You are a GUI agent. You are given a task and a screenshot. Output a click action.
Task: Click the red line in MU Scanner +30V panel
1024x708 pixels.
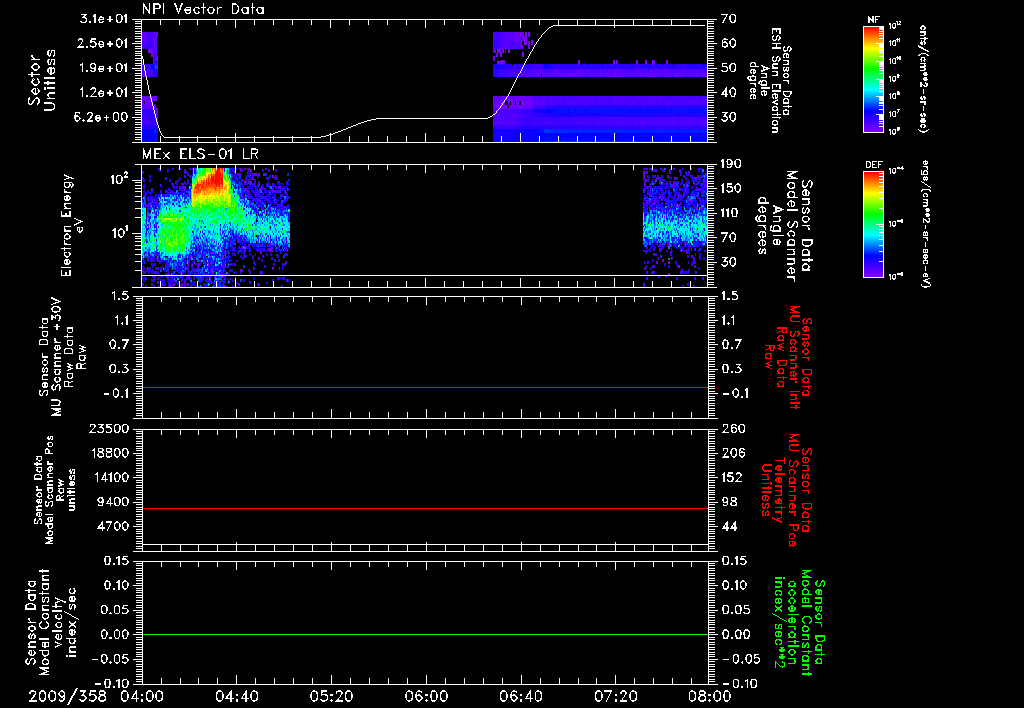point(425,387)
